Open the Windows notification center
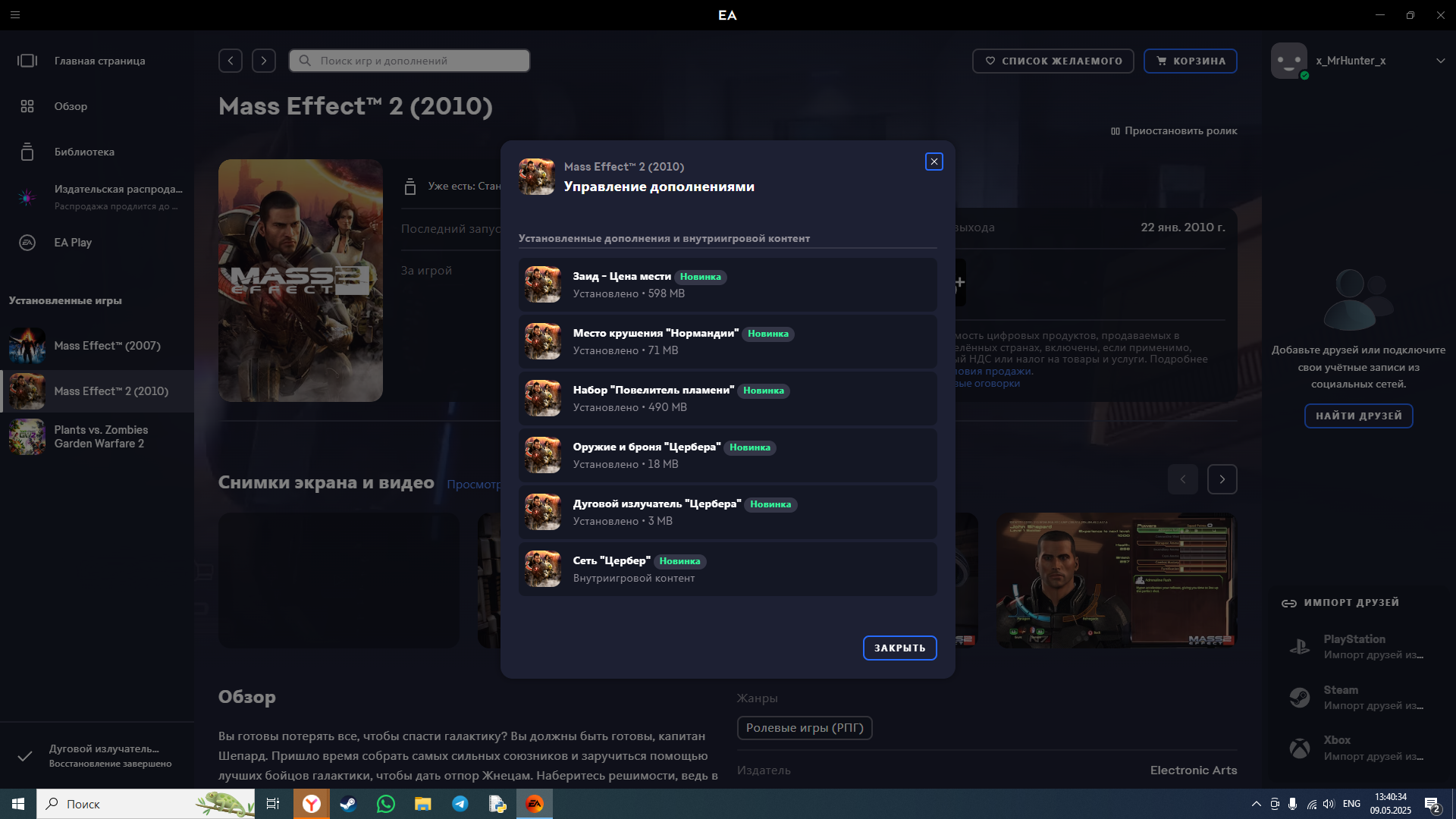The image size is (1456, 819). 1432,805
